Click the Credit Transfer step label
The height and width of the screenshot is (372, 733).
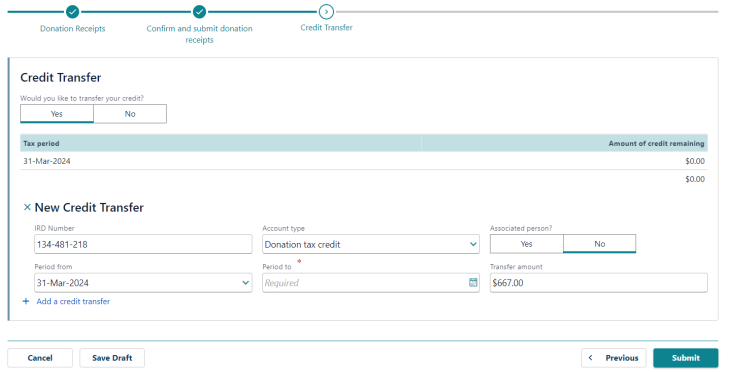point(326,28)
